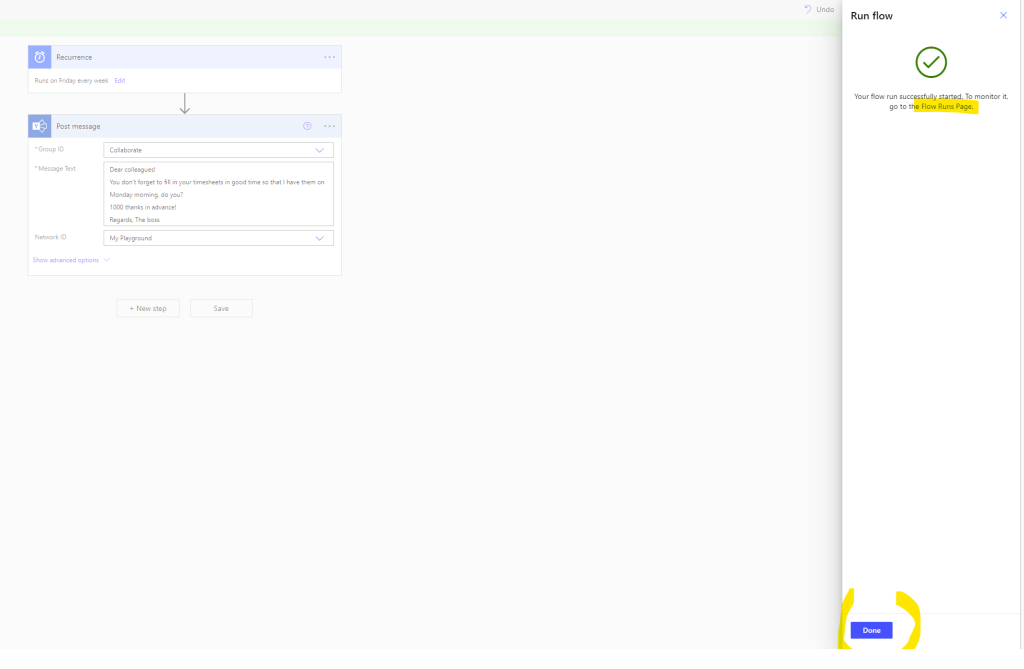This screenshot has height=669, width=1024.
Task: Open the Flow Runs Page link
Action: 946,106
